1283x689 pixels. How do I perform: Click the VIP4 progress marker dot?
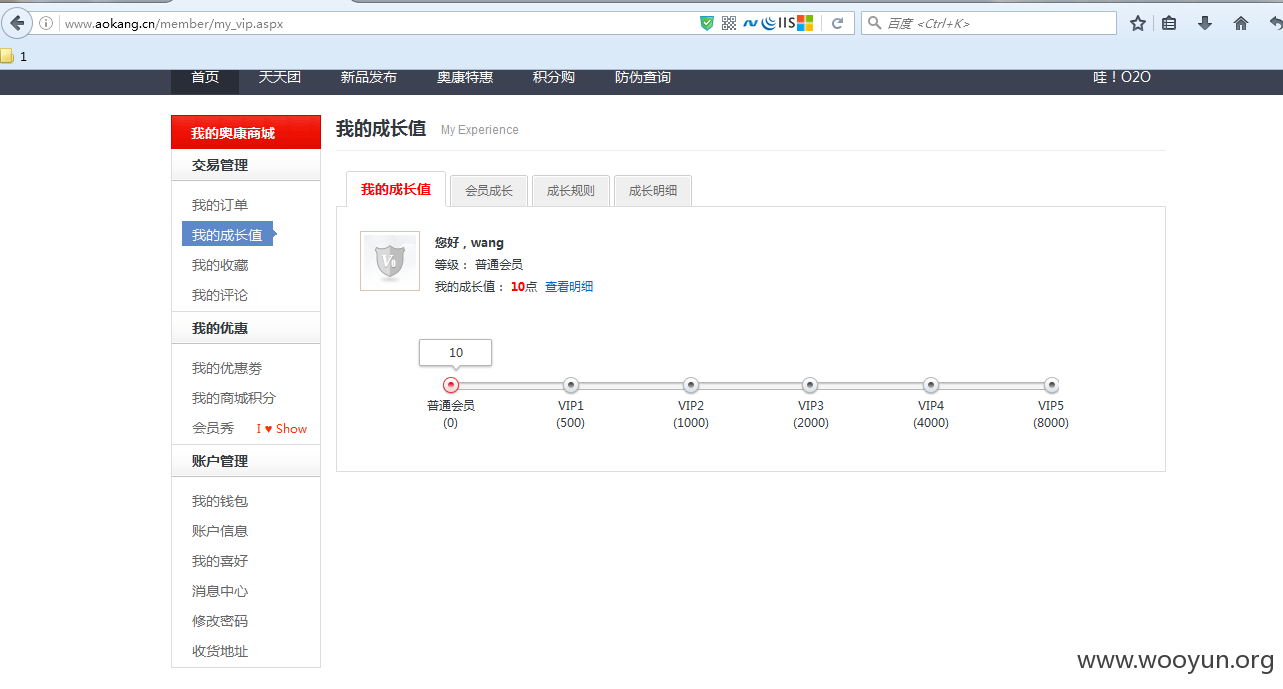931,385
